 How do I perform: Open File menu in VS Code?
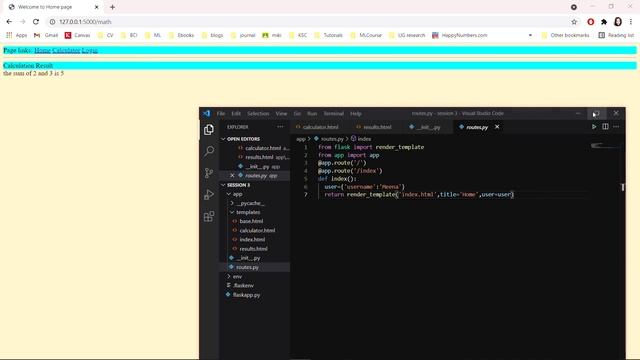[x=221, y=113]
